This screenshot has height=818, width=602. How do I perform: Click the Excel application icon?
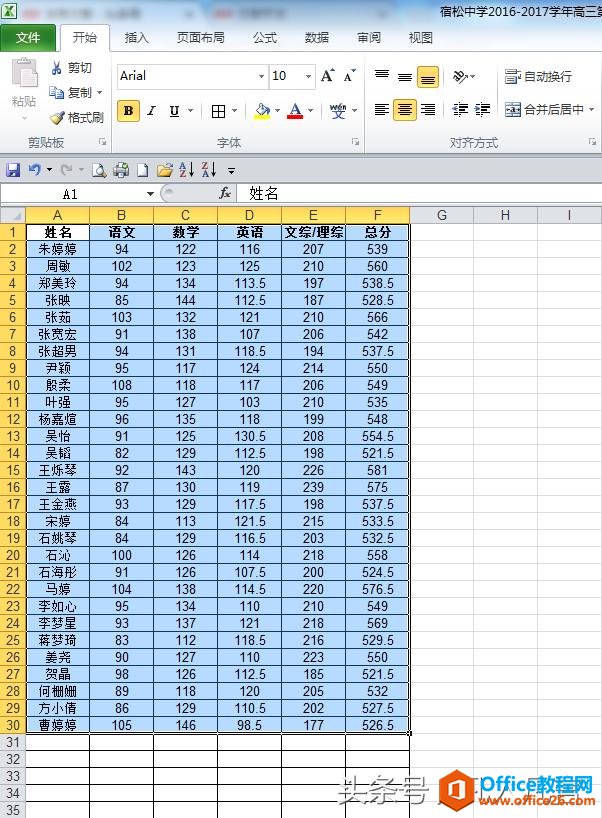pyautogui.click(x=8, y=10)
